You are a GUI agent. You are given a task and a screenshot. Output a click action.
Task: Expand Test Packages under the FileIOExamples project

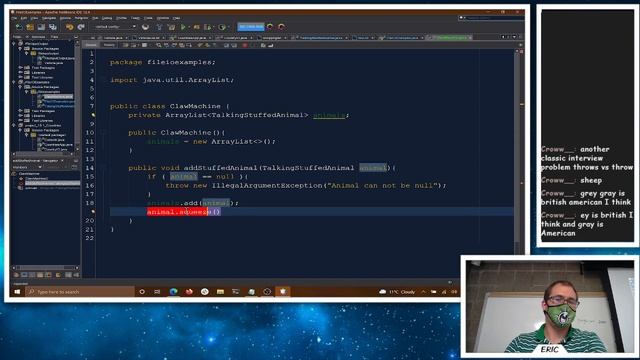click(x=20, y=111)
